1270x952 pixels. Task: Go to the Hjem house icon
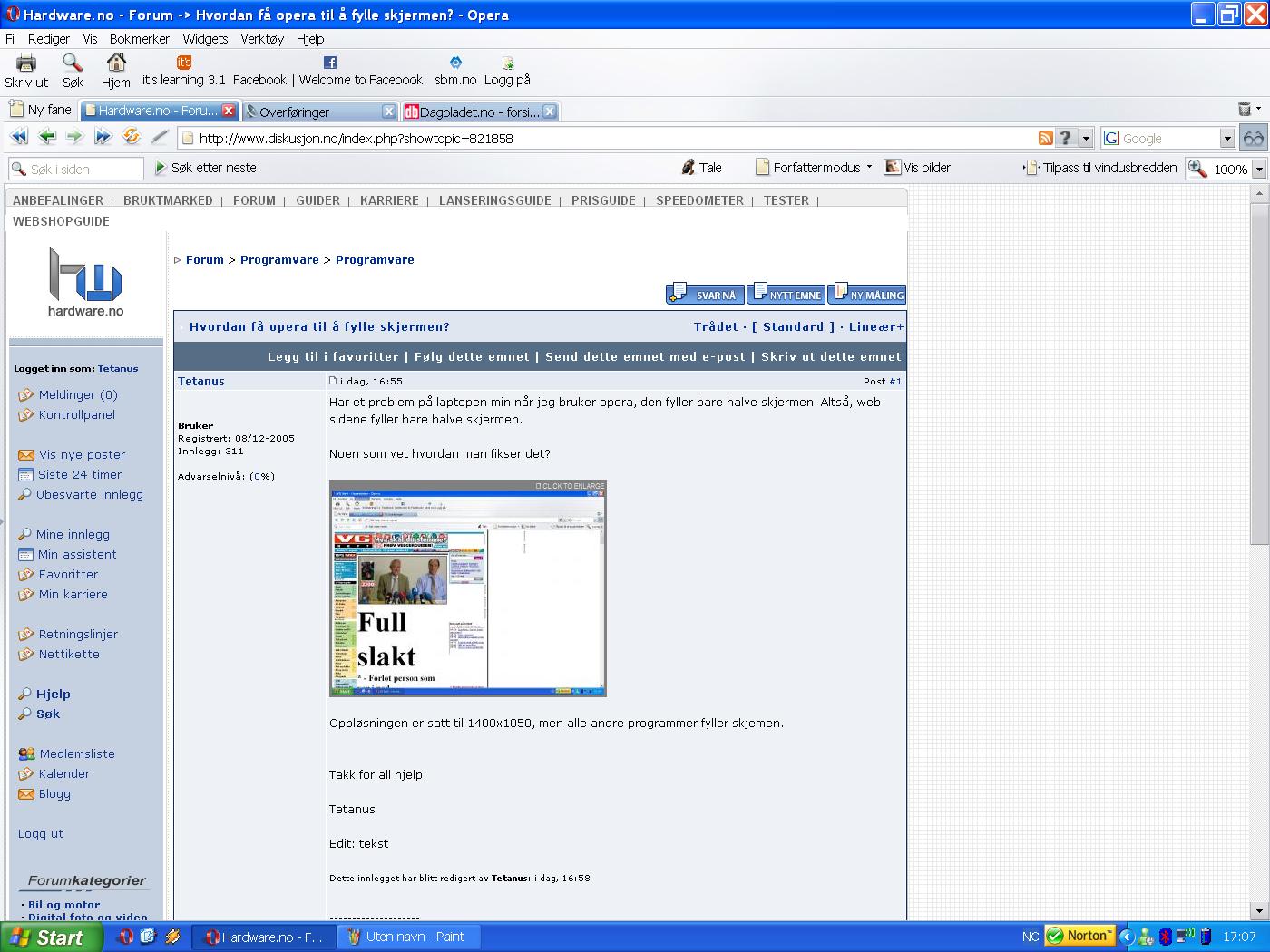[116, 63]
